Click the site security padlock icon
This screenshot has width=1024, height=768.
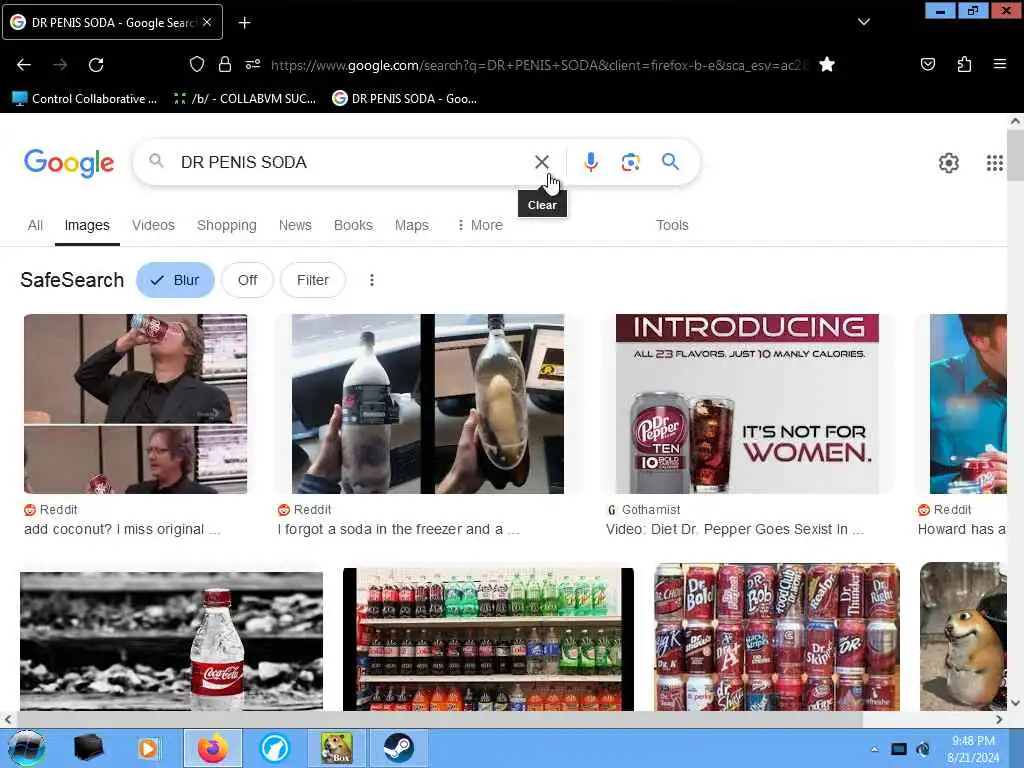(225, 64)
